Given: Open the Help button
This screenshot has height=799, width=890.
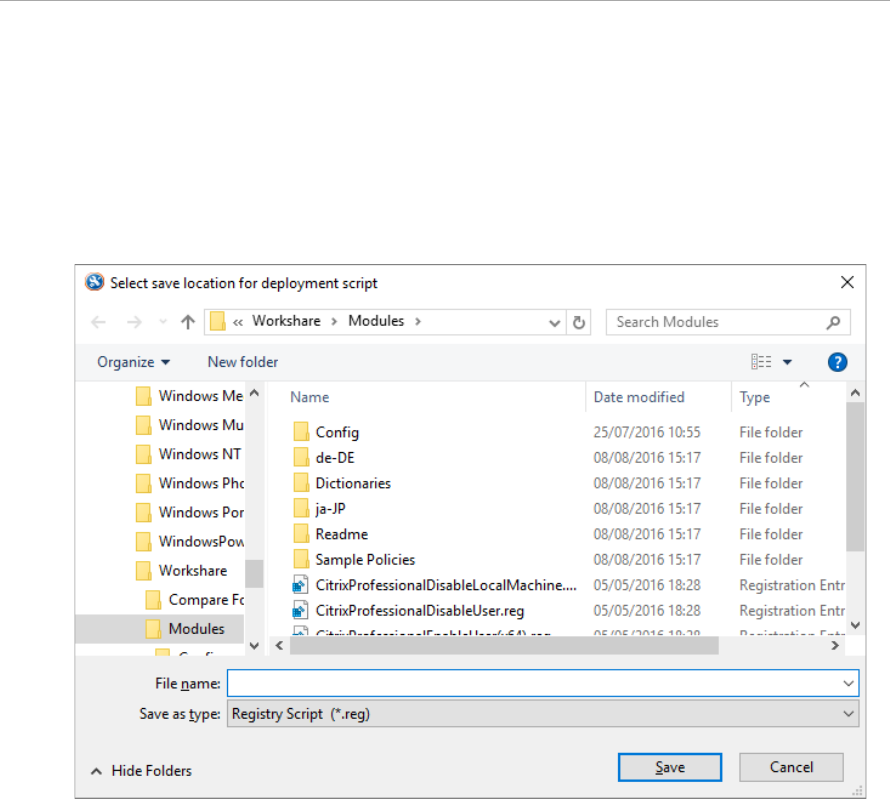Looking at the screenshot, I should click(837, 362).
